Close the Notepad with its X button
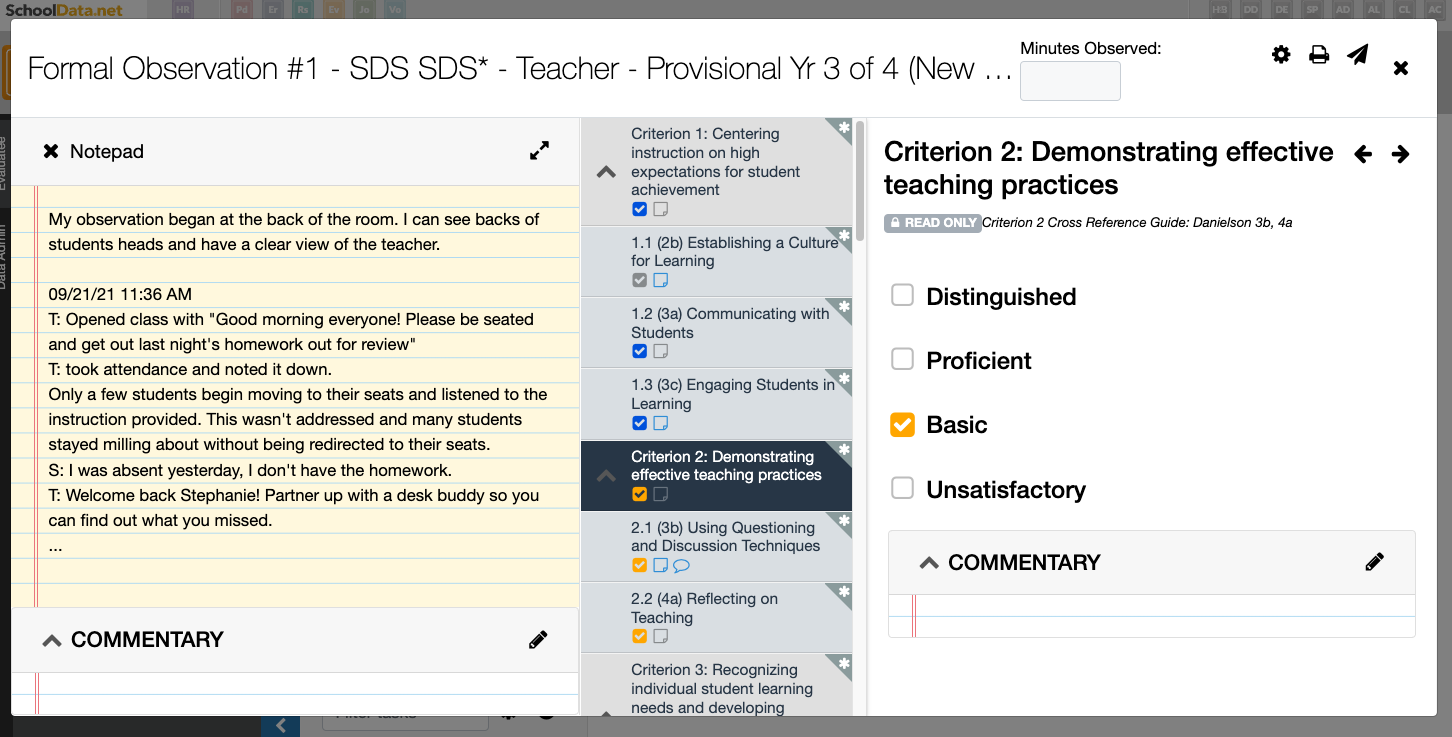The height and width of the screenshot is (737, 1452). point(51,151)
